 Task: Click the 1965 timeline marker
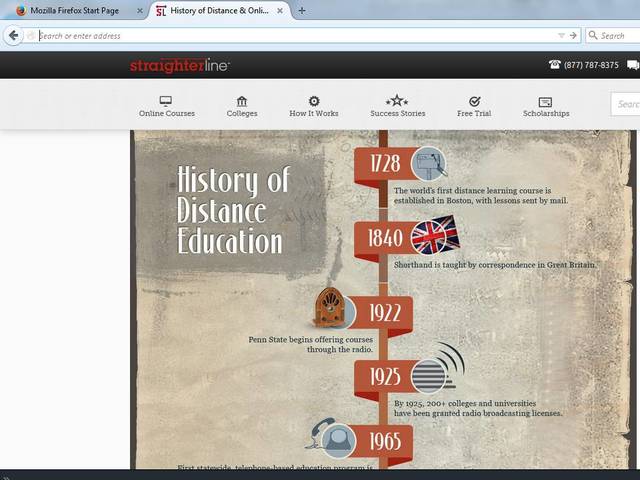[x=385, y=442]
